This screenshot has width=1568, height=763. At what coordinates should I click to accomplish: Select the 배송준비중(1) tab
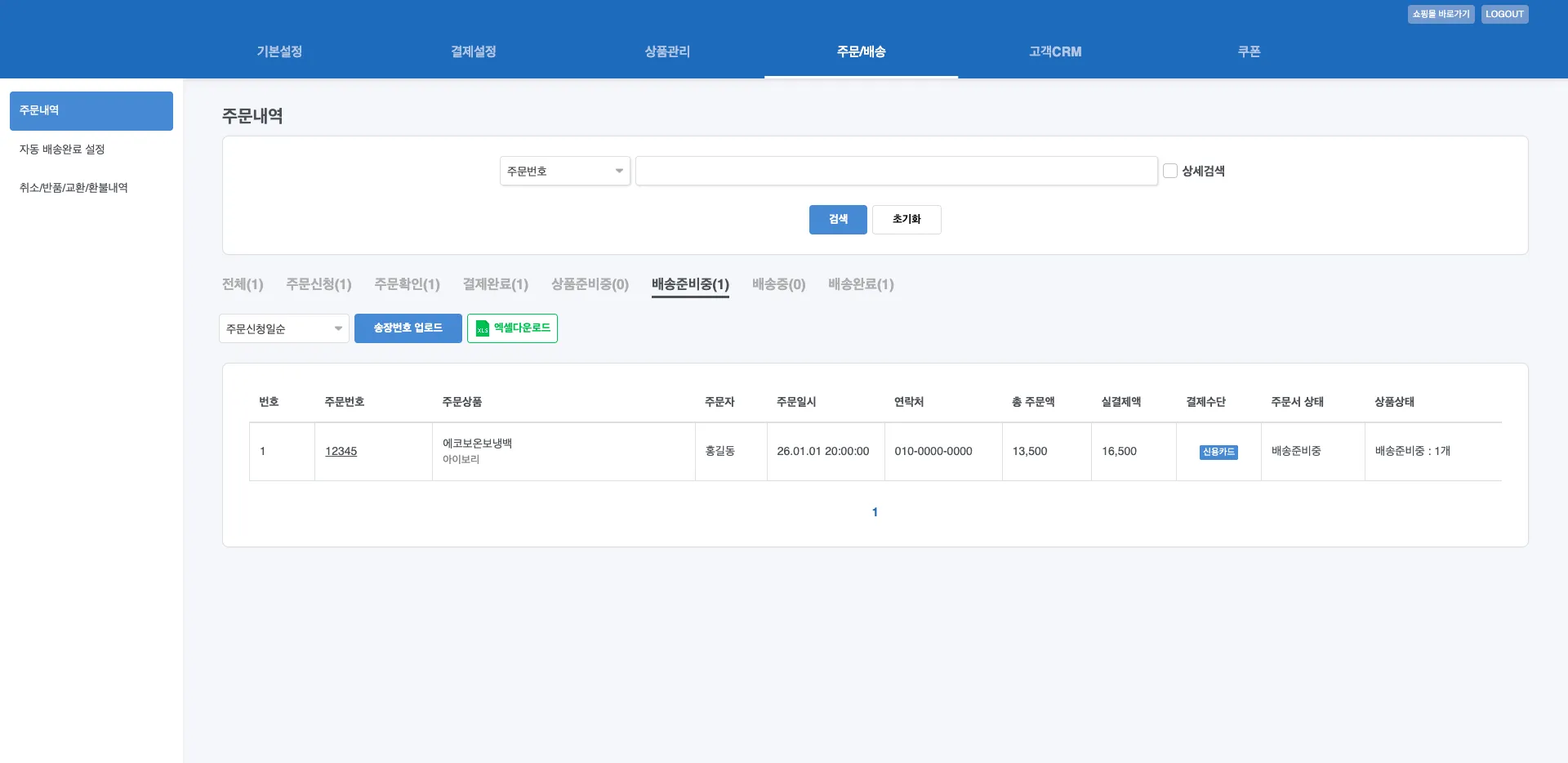pos(690,284)
